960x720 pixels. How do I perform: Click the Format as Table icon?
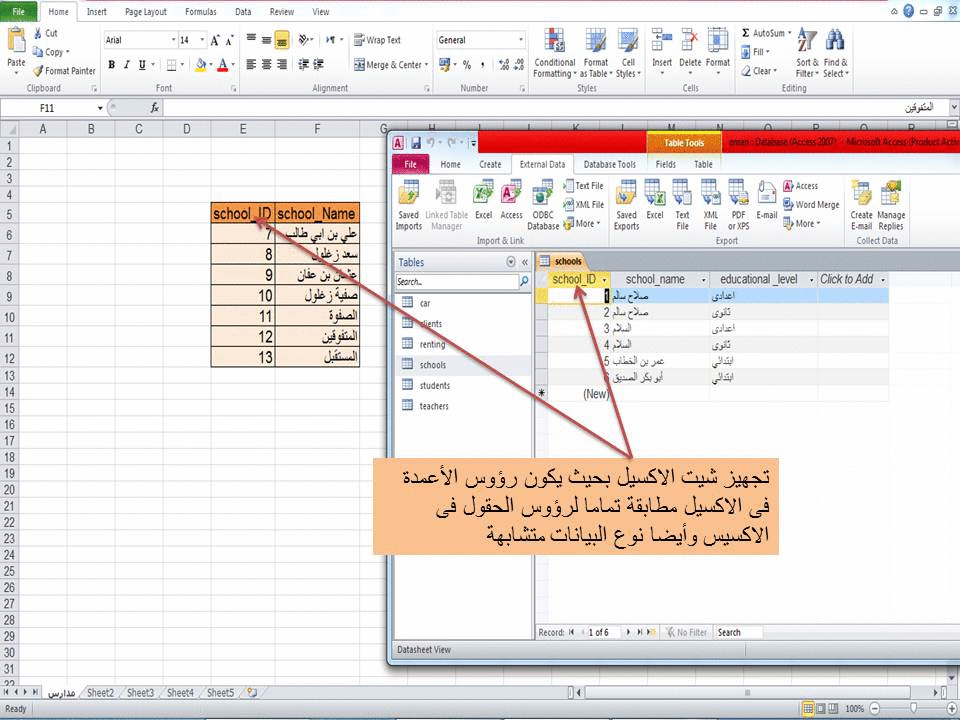595,42
